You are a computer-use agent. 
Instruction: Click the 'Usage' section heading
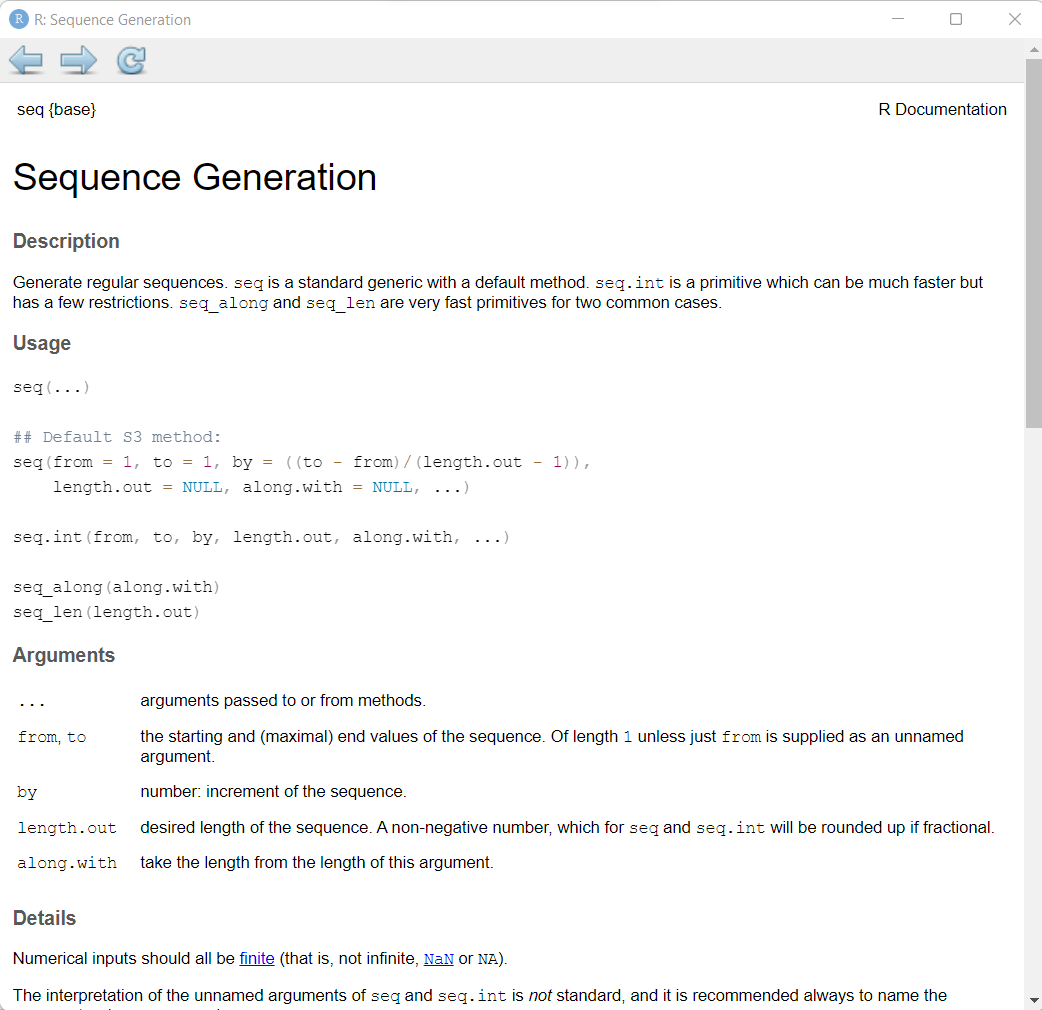[x=42, y=343]
